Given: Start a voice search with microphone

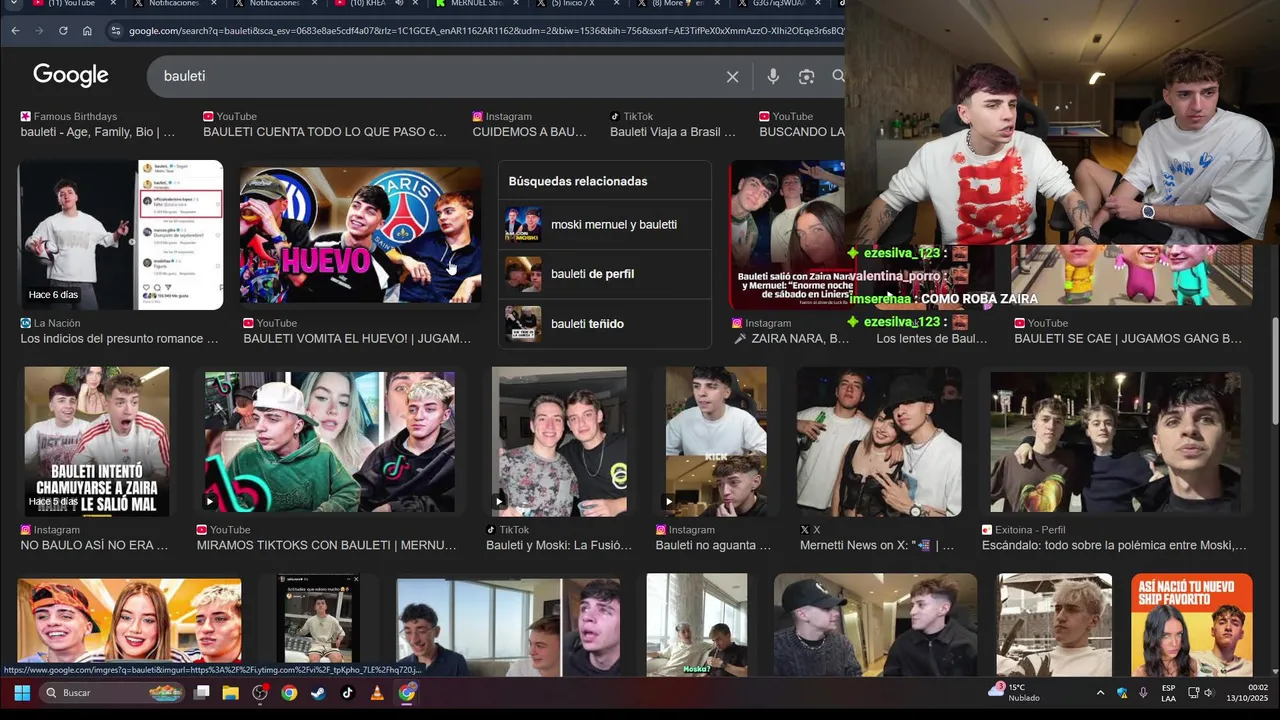Looking at the screenshot, I should tap(773, 76).
